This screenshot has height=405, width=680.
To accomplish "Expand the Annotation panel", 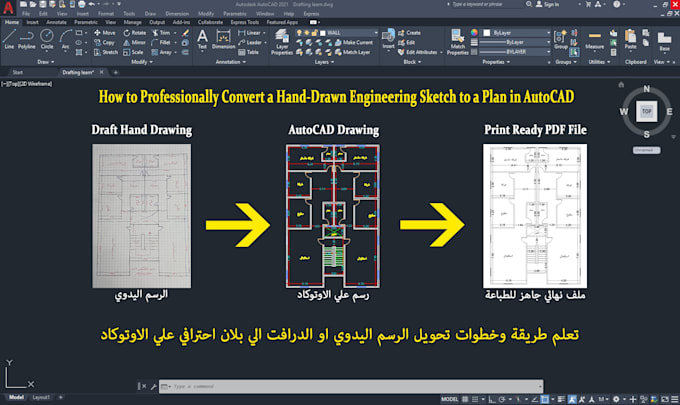I will [x=230, y=62].
